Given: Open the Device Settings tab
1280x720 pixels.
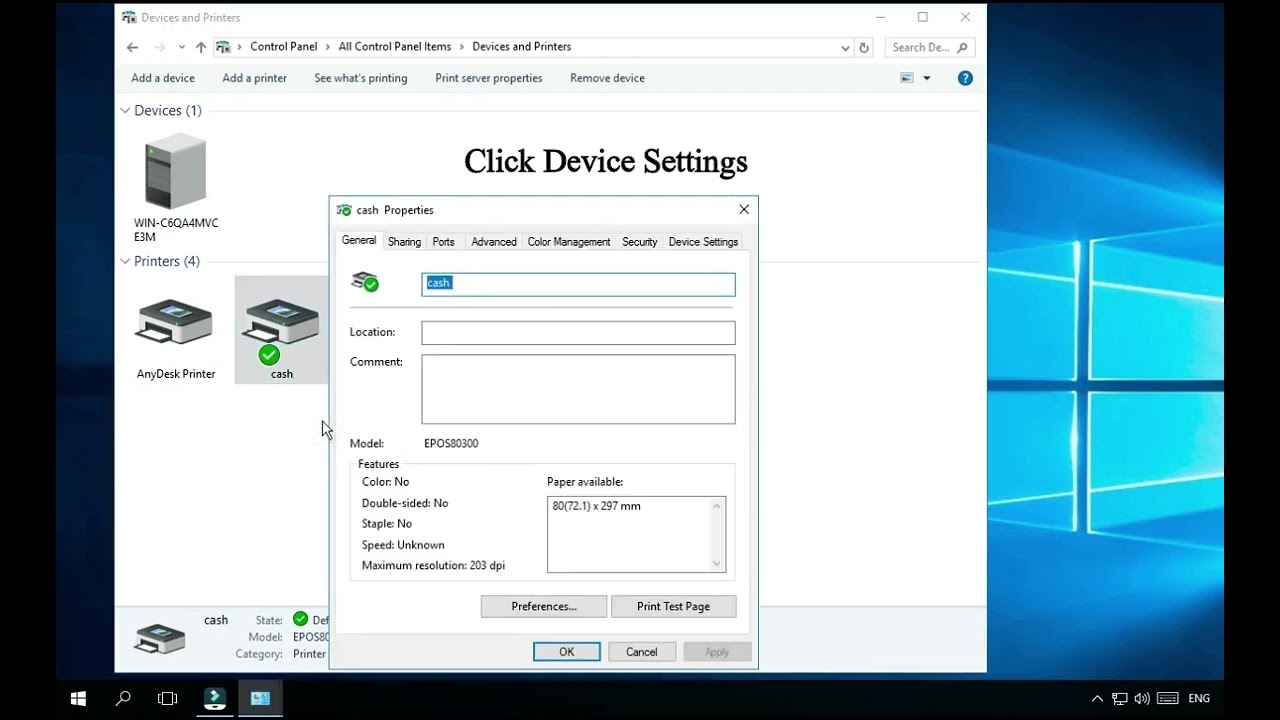Looking at the screenshot, I should pyautogui.click(x=703, y=242).
